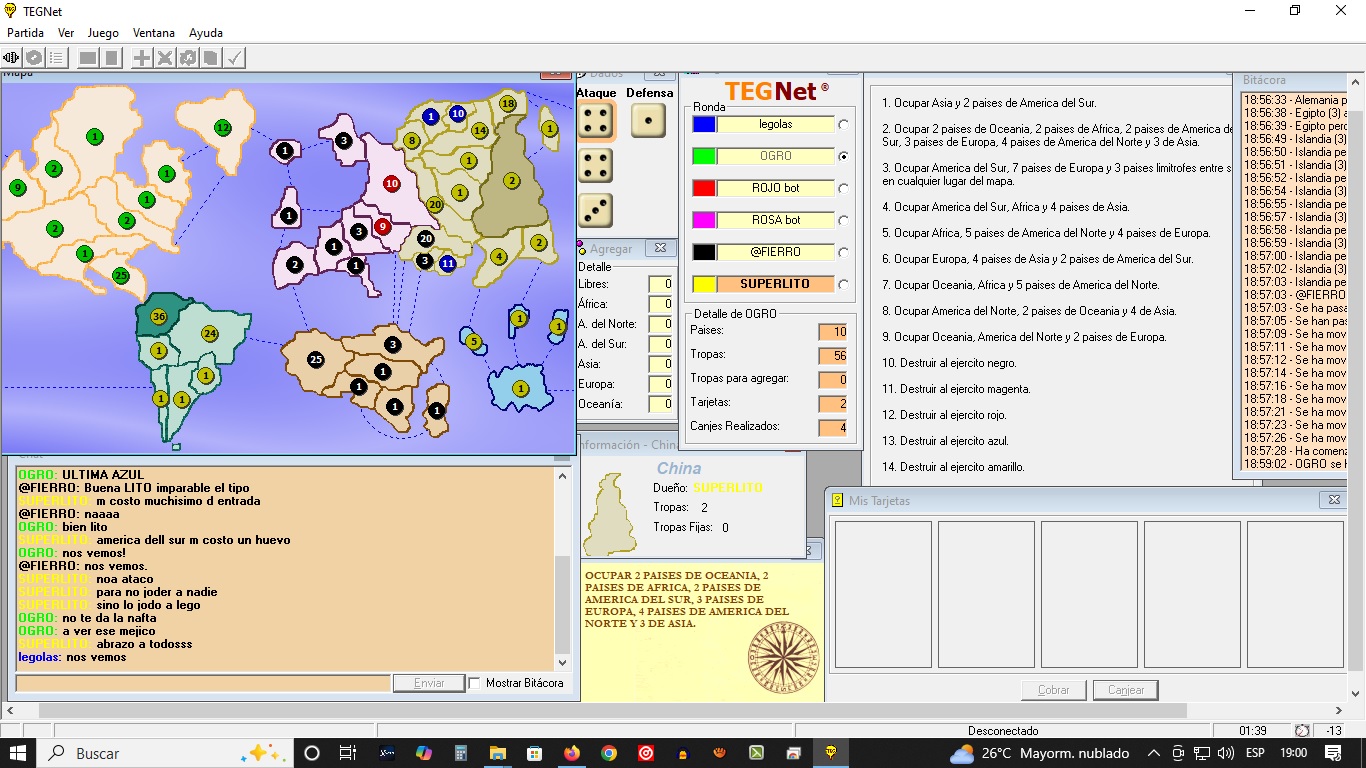Screen dimensions: 1366x768
Task: Click the crossed swords attack toolbar icon
Action: coord(165,58)
